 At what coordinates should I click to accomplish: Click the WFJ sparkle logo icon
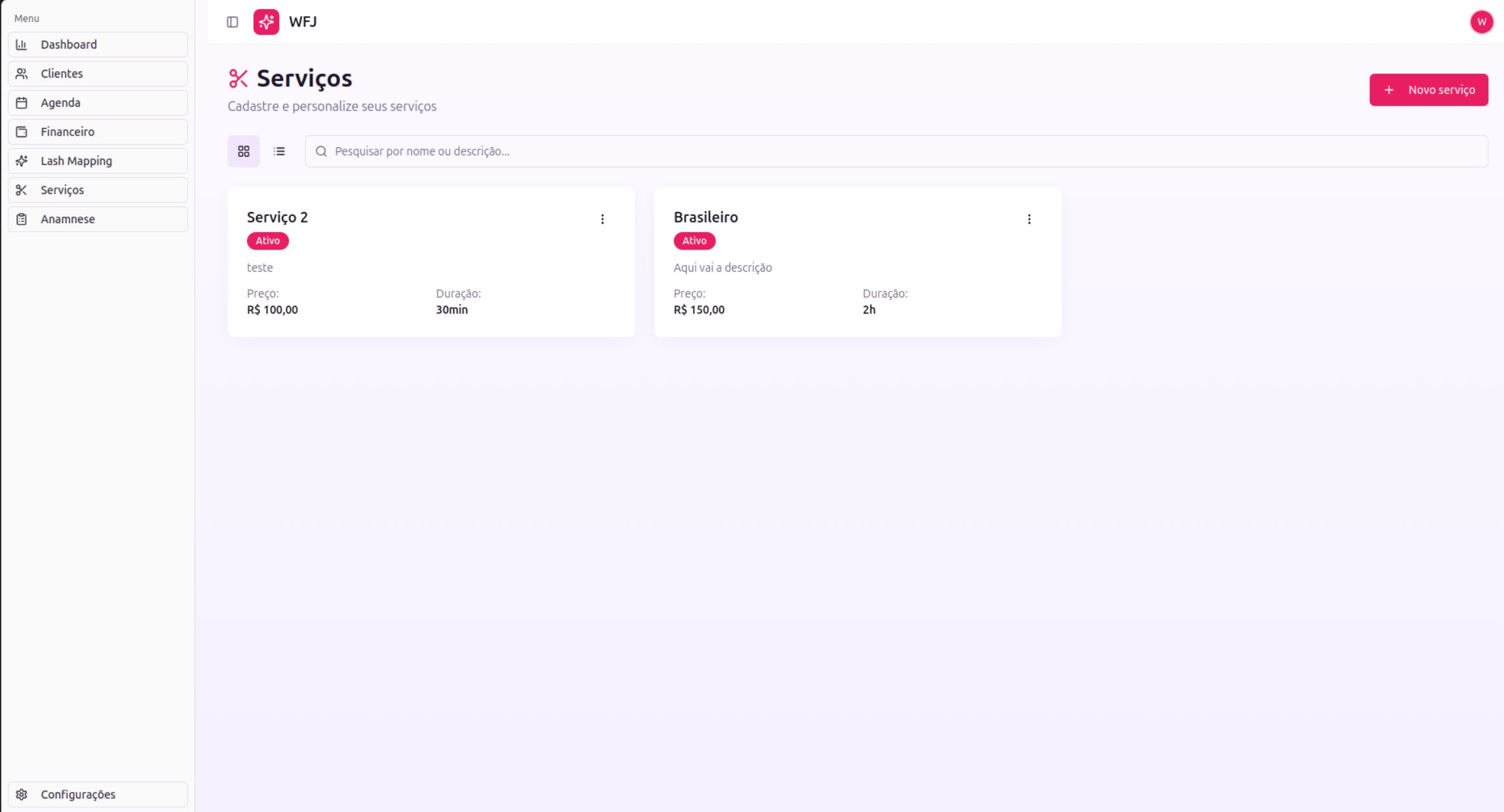(266, 22)
